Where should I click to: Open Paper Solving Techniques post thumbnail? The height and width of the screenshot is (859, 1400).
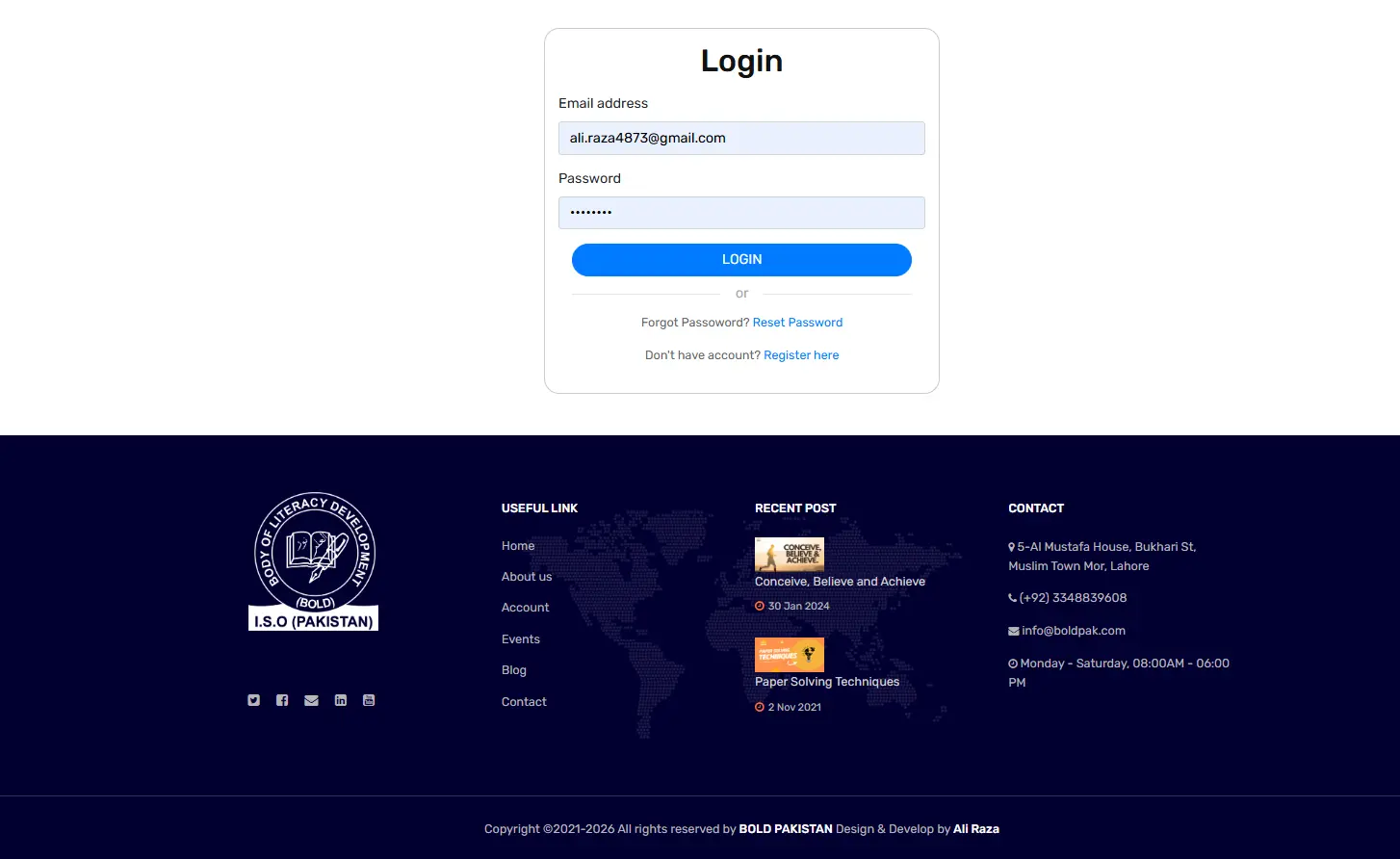(x=790, y=655)
